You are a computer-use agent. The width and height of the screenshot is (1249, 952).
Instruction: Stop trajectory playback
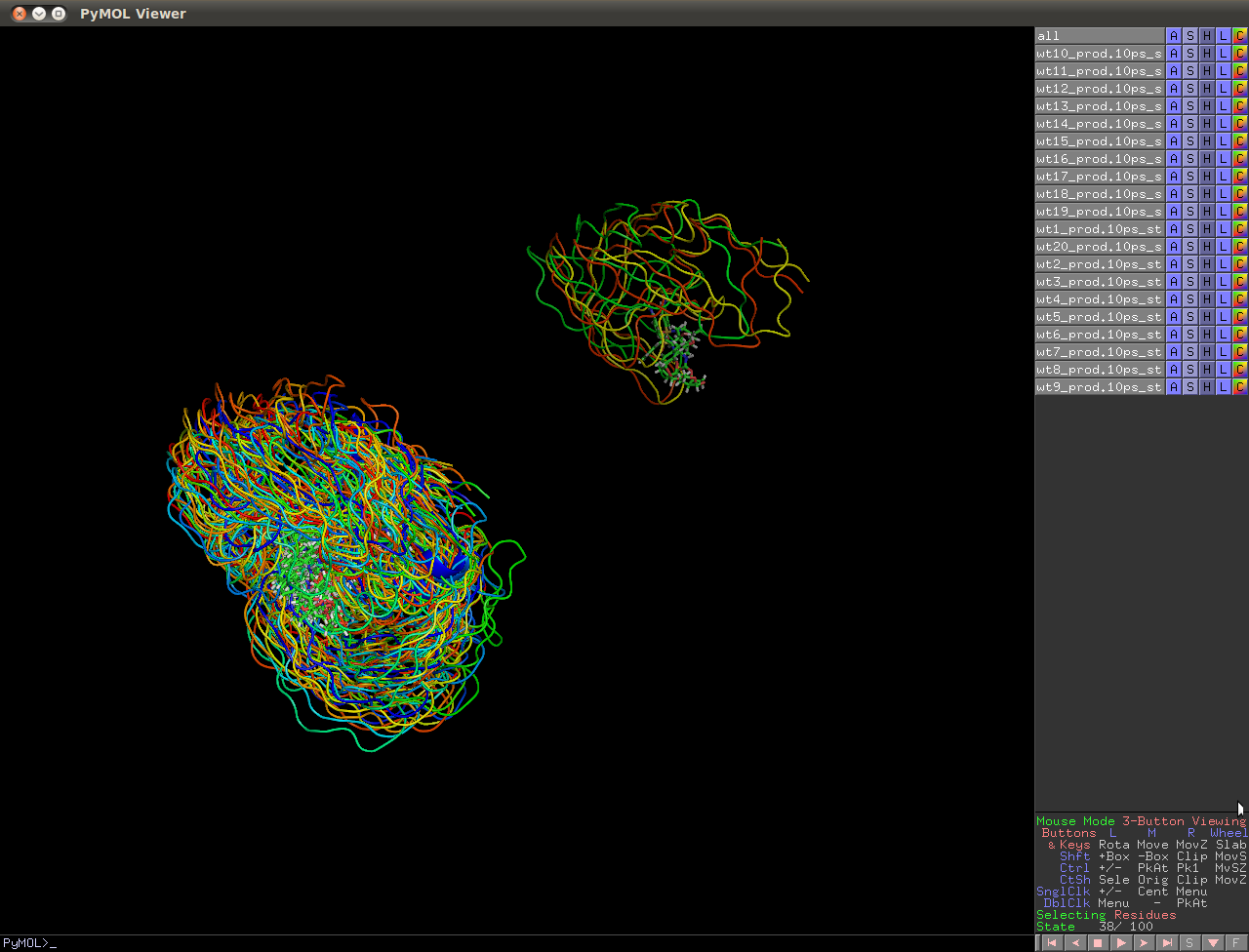tap(1098, 943)
